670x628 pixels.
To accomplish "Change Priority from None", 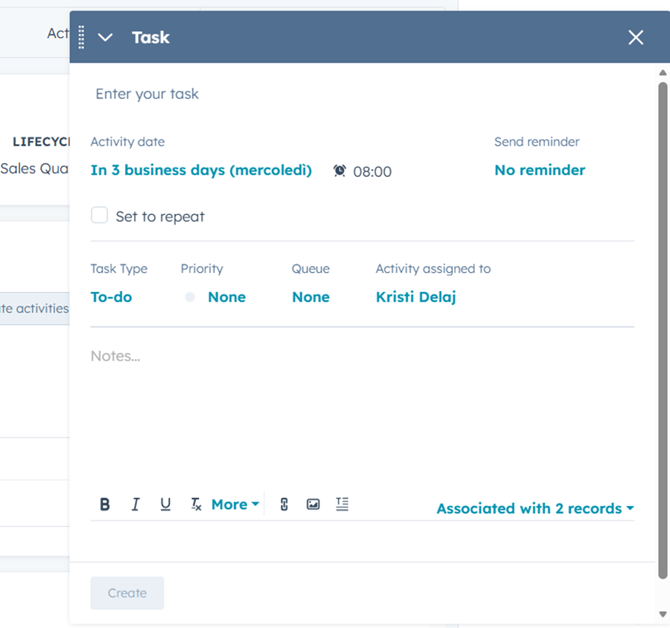I will (x=226, y=297).
